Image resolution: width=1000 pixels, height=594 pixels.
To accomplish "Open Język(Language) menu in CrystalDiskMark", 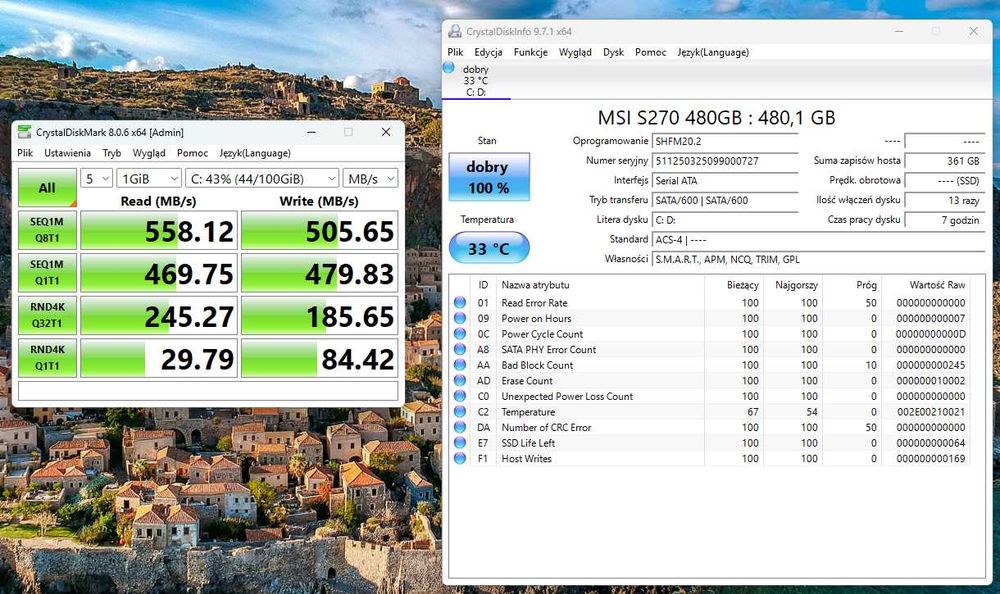I will click(255, 153).
